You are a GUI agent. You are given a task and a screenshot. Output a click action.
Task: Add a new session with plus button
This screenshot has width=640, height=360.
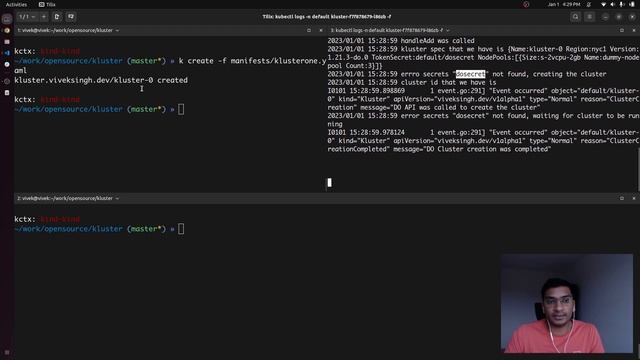[x=44, y=17]
